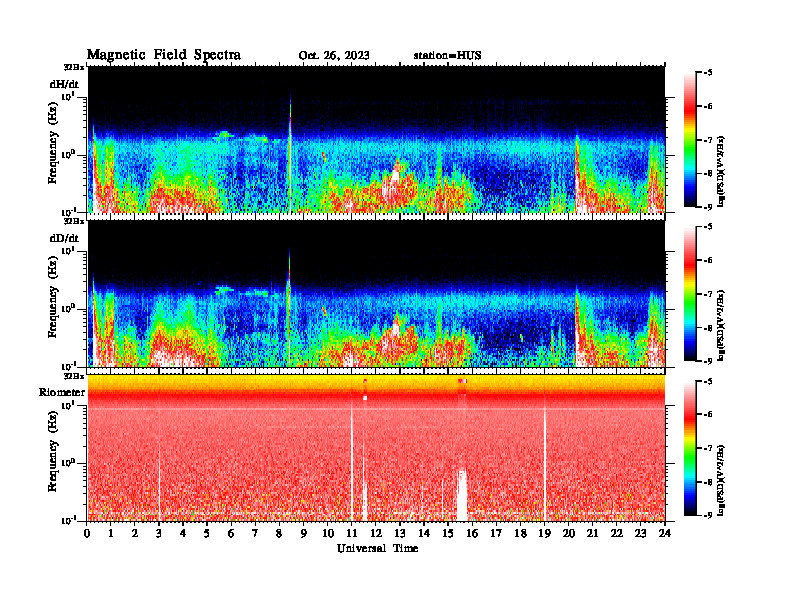Click the 32Hz label atop the Riometer panel
The image size is (792, 612).
tap(74, 376)
